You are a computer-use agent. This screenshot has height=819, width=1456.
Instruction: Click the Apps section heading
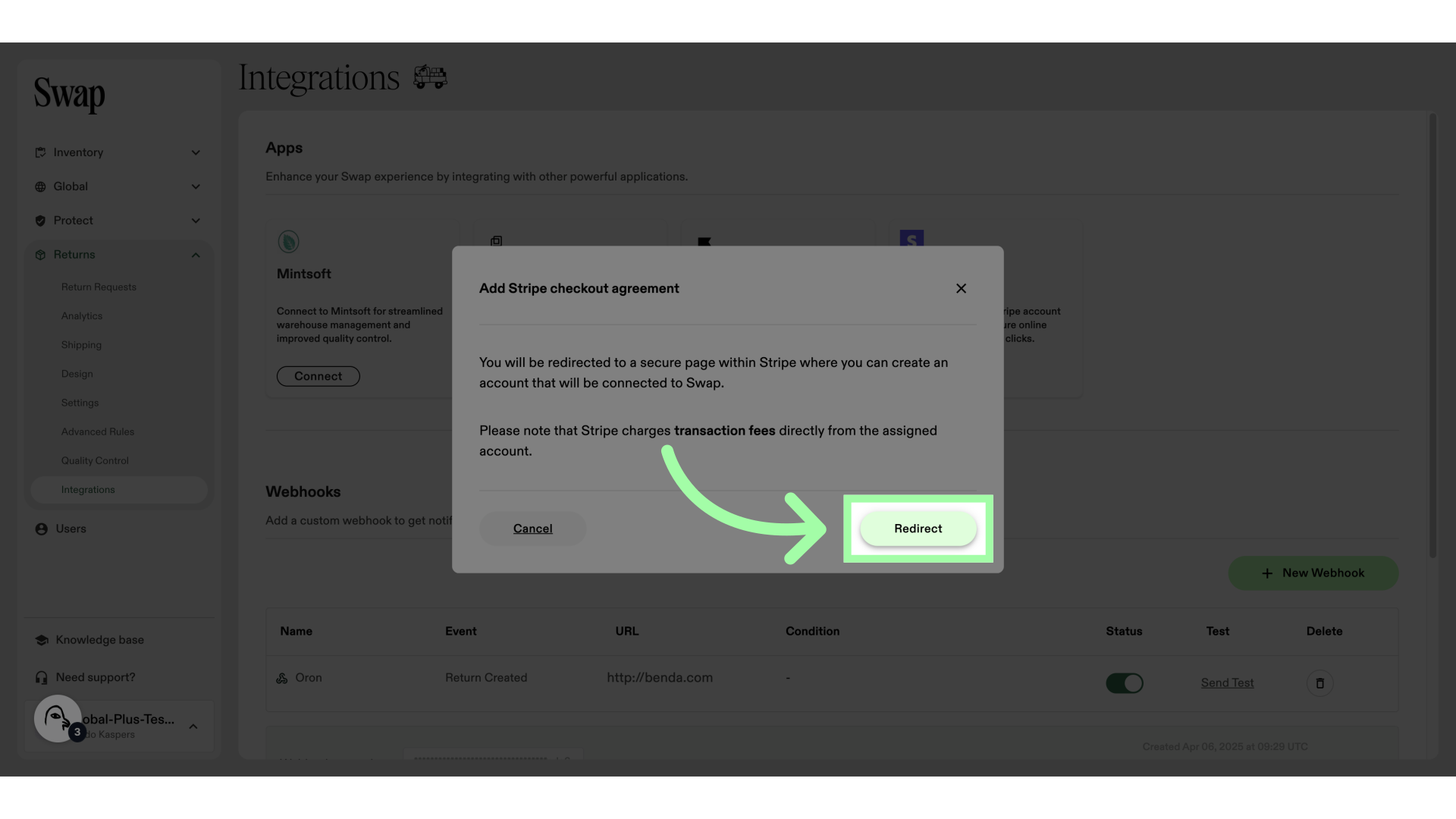pyautogui.click(x=284, y=148)
